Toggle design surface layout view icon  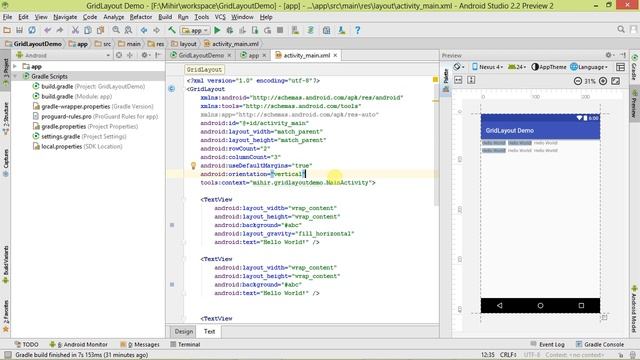[620, 67]
